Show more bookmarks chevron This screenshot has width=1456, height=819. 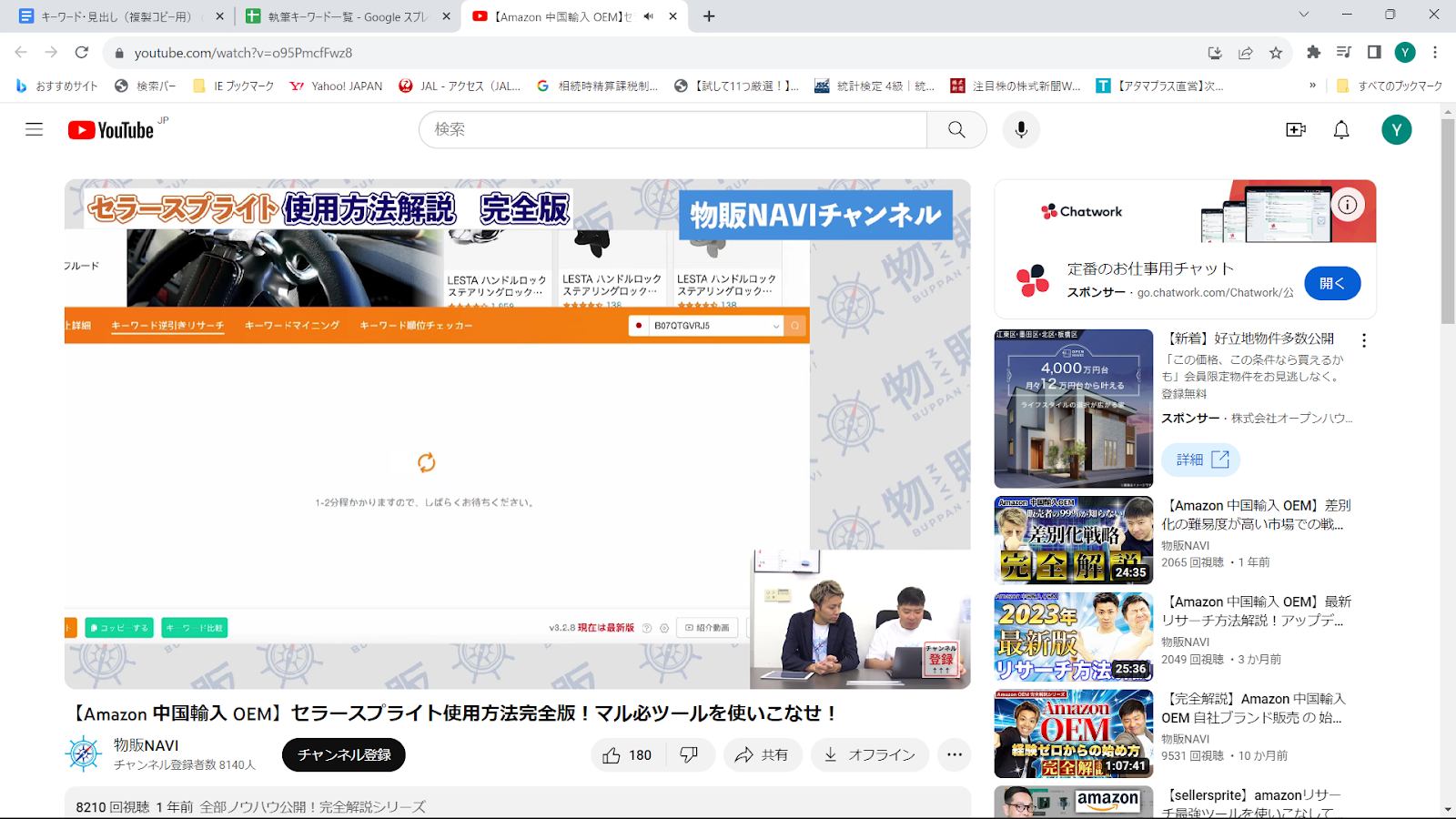1312,86
